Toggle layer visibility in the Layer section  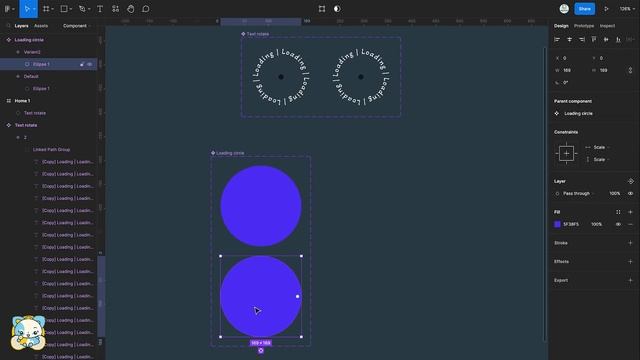pyautogui.click(x=630, y=193)
